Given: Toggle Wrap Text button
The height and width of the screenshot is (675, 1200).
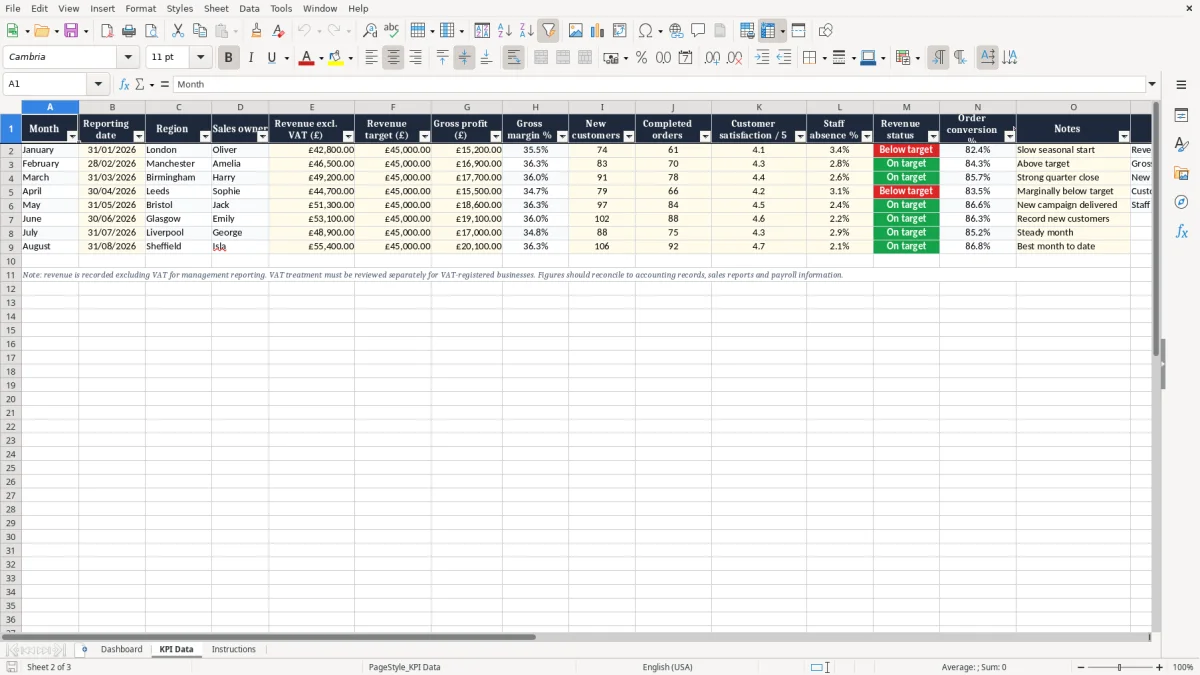Looking at the screenshot, I should tap(513, 58).
